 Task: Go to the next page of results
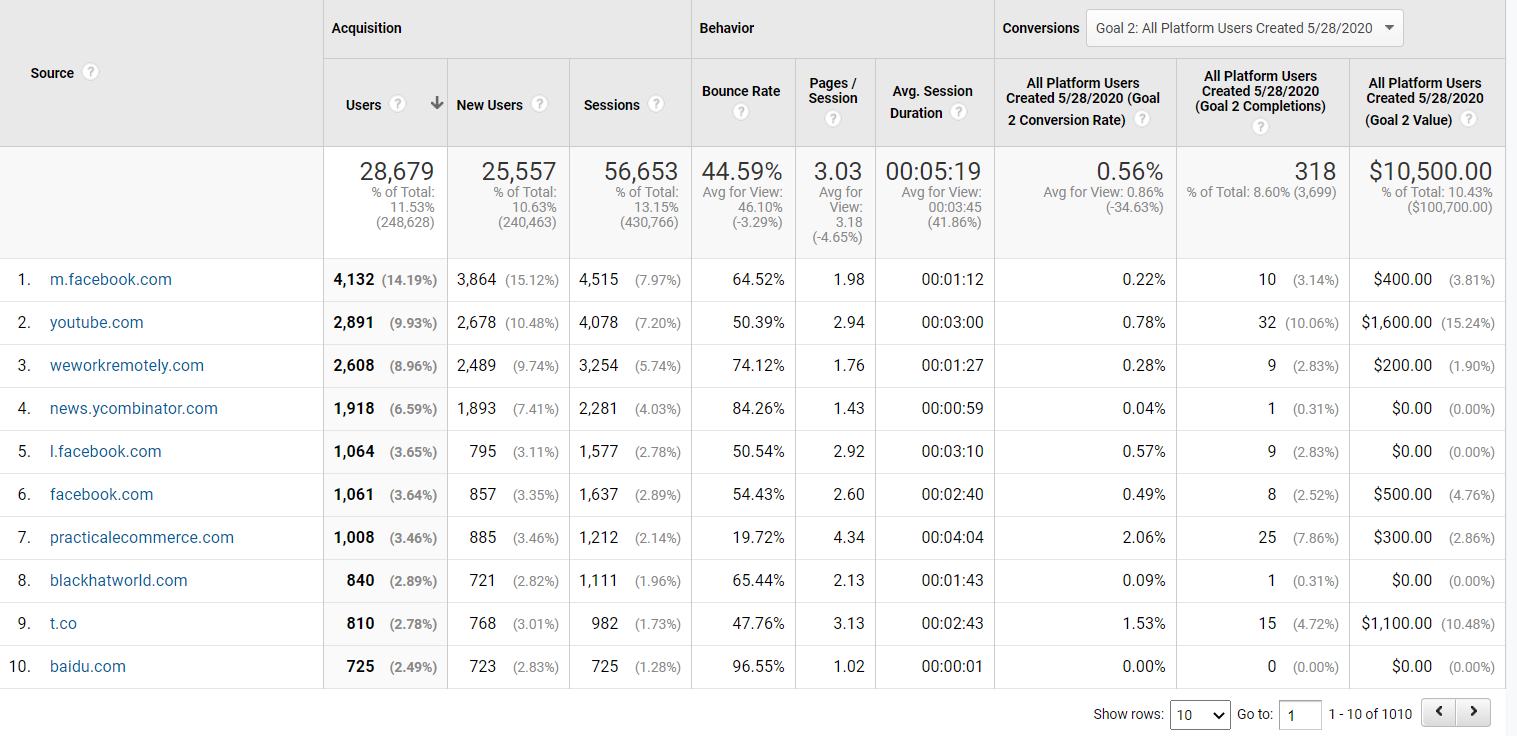pos(1473,713)
